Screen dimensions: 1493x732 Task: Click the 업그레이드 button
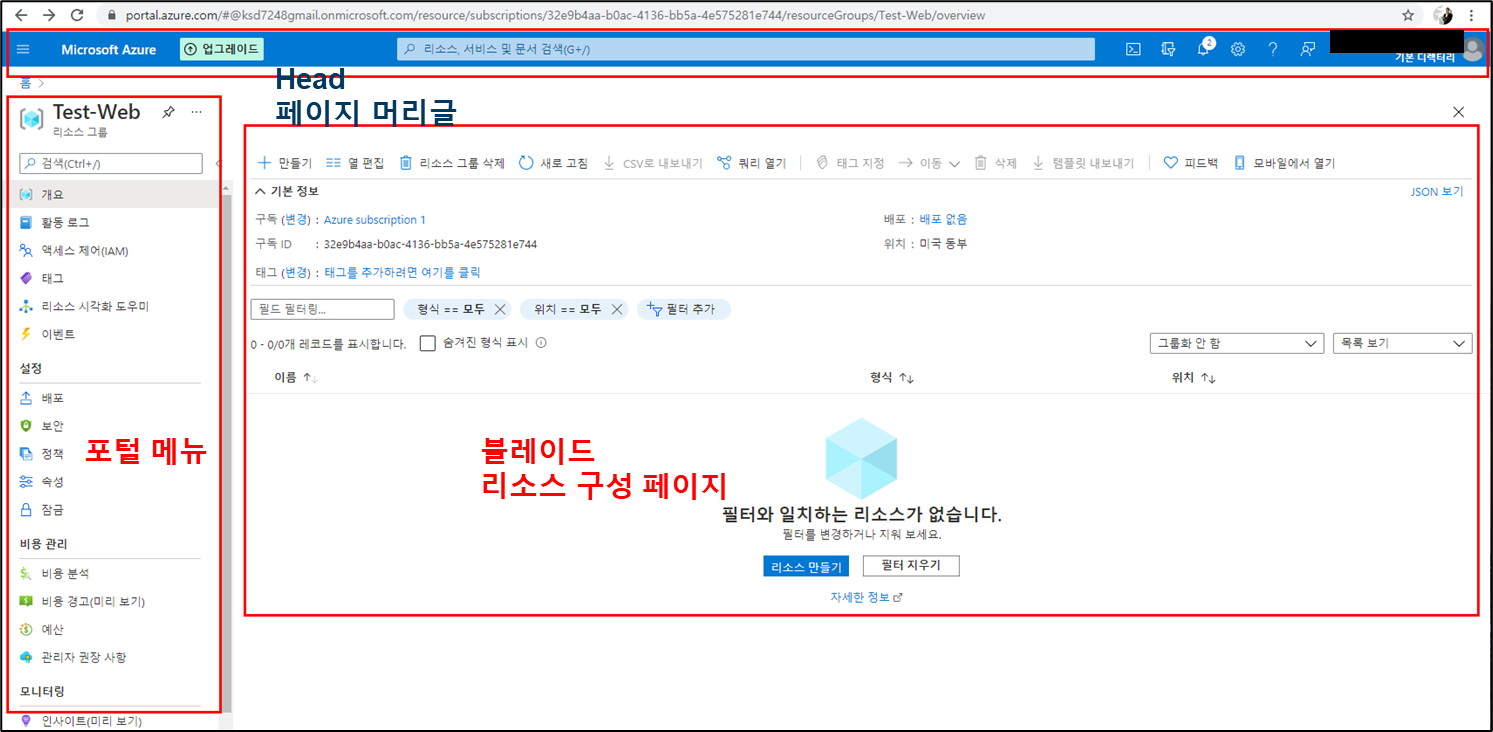pos(222,49)
